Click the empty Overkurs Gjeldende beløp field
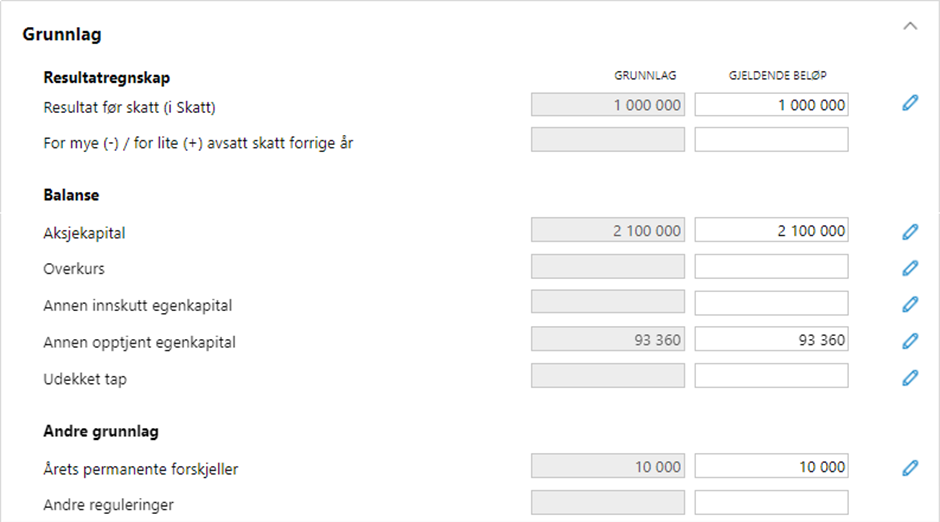Viewport: 940px width, 522px height. click(x=772, y=267)
